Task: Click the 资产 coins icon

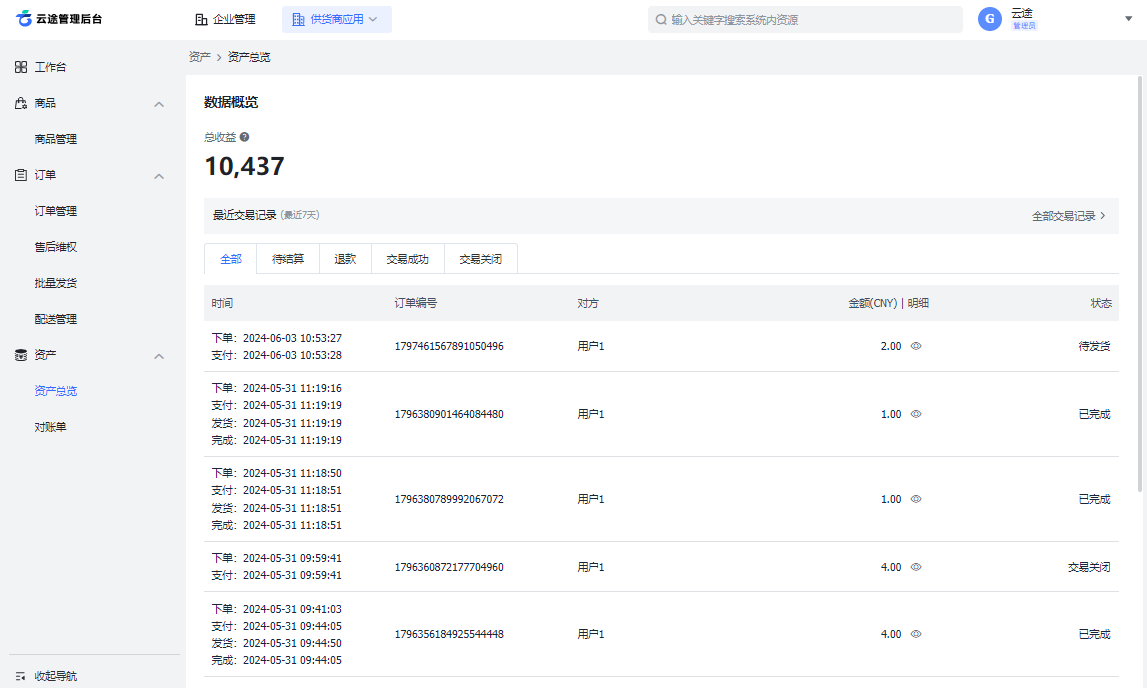Action: pos(20,355)
